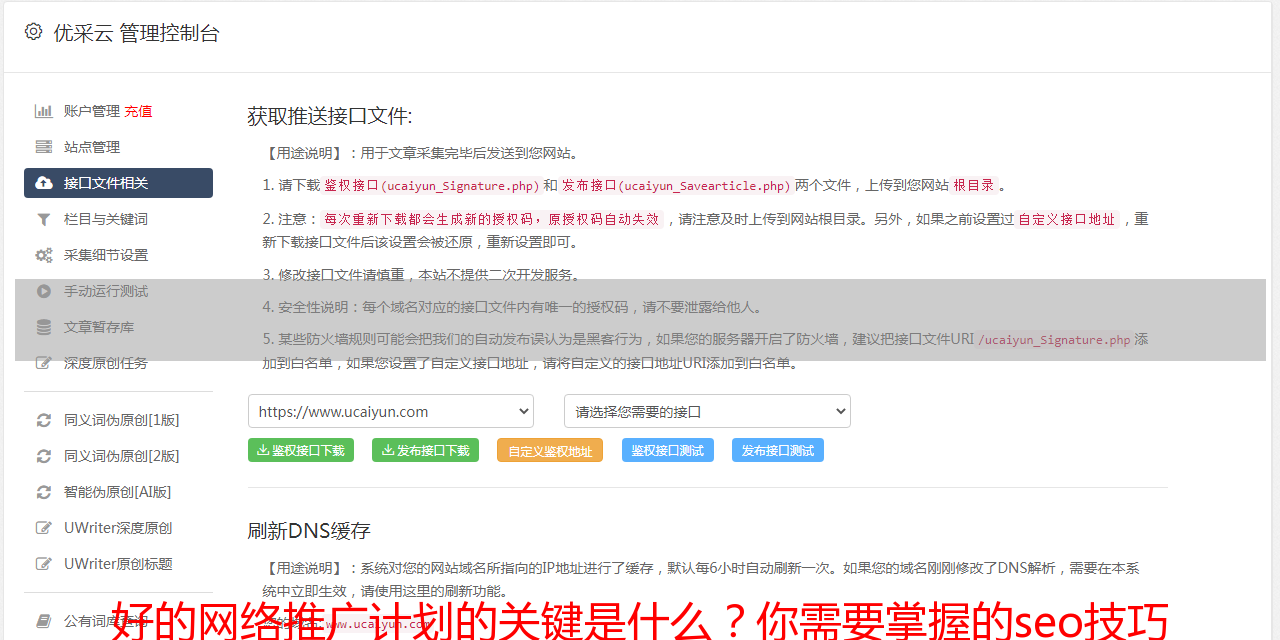Click the green 发布接口下载 button
The height and width of the screenshot is (640, 1280).
[x=425, y=450]
